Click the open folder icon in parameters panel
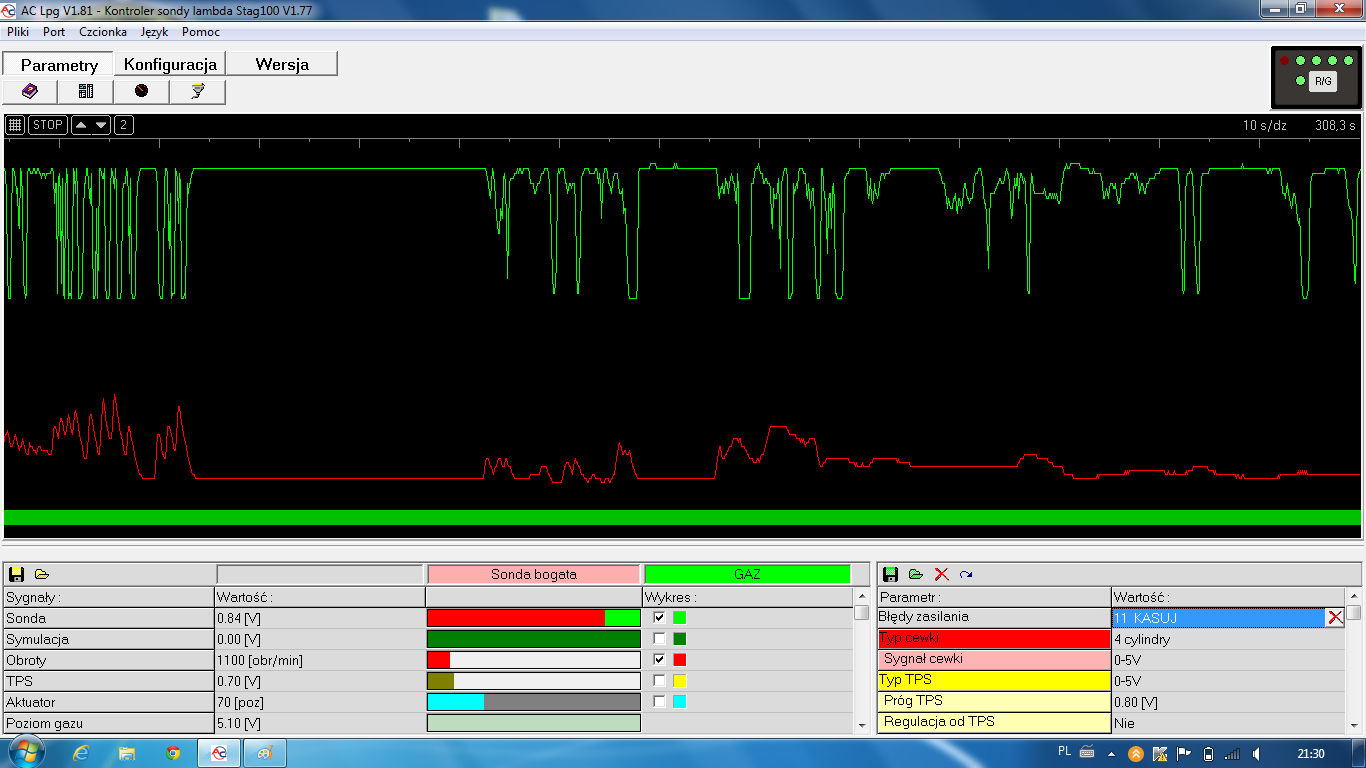 (915, 574)
